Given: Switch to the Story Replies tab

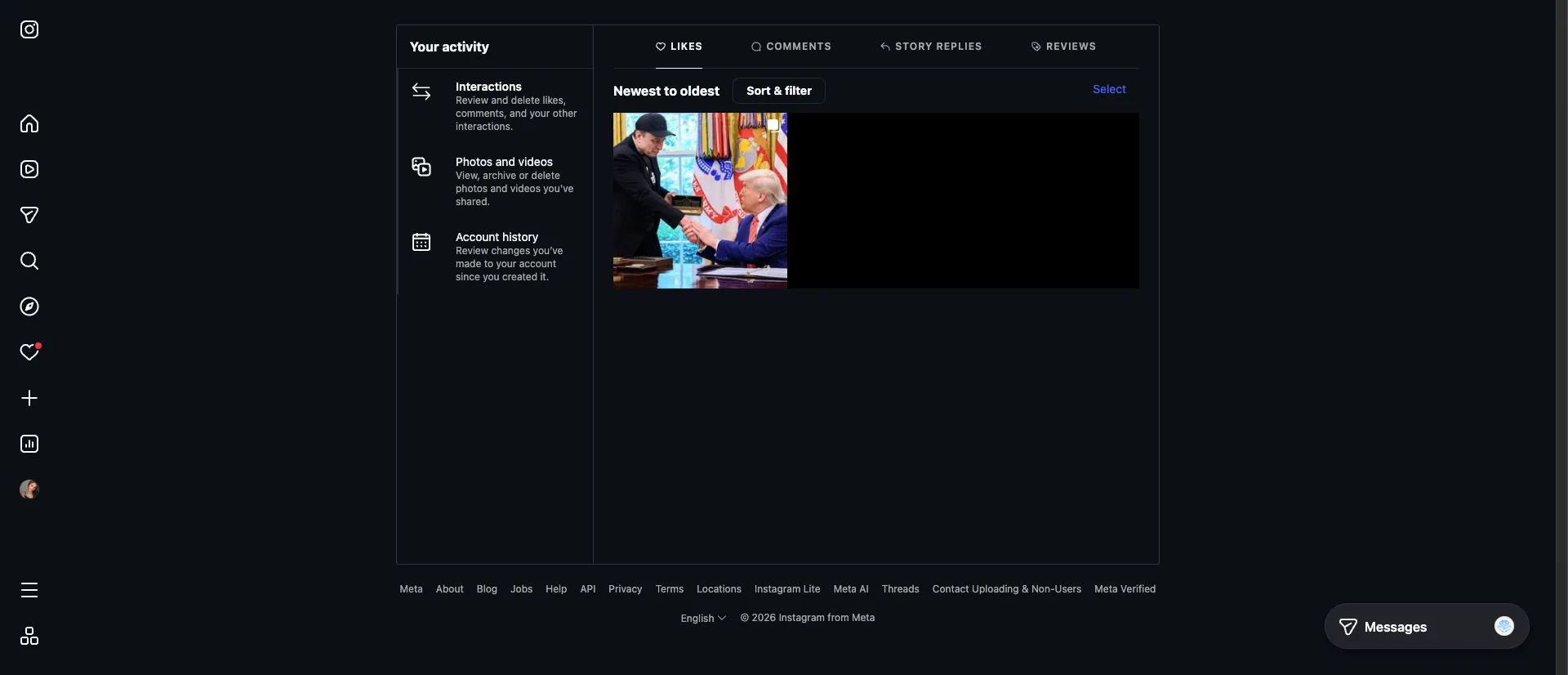Looking at the screenshot, I should (x=930, y=47).
